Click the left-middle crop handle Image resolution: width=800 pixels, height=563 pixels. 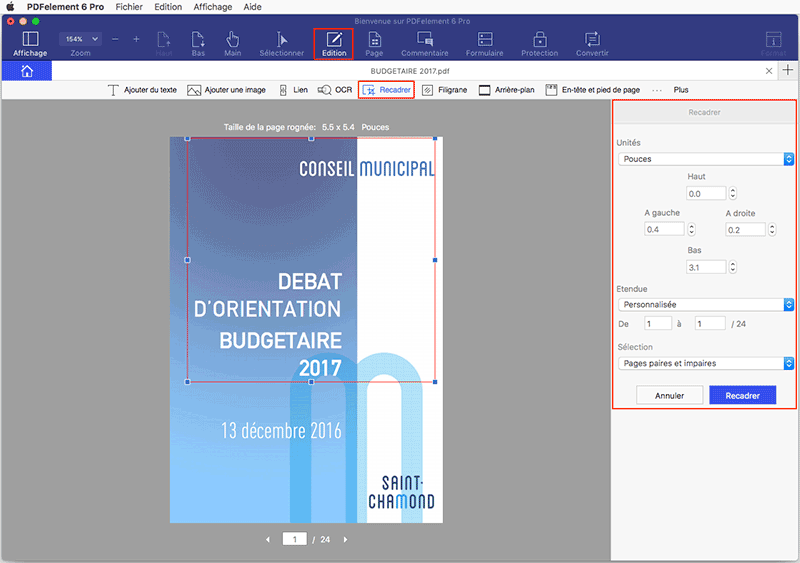(187, 260)
